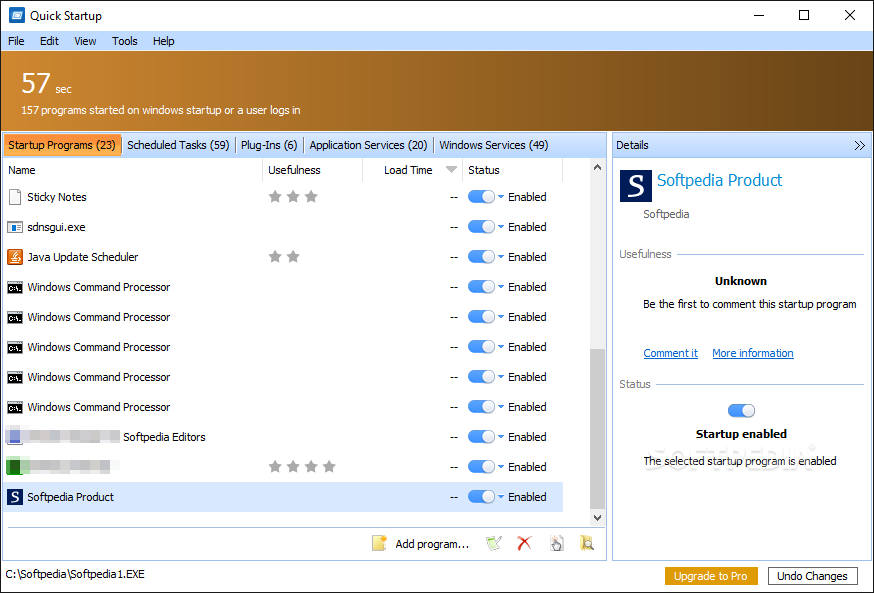874x593 pixels.
Task: Collapse the Details panel with double chevron
Action: 860,145
